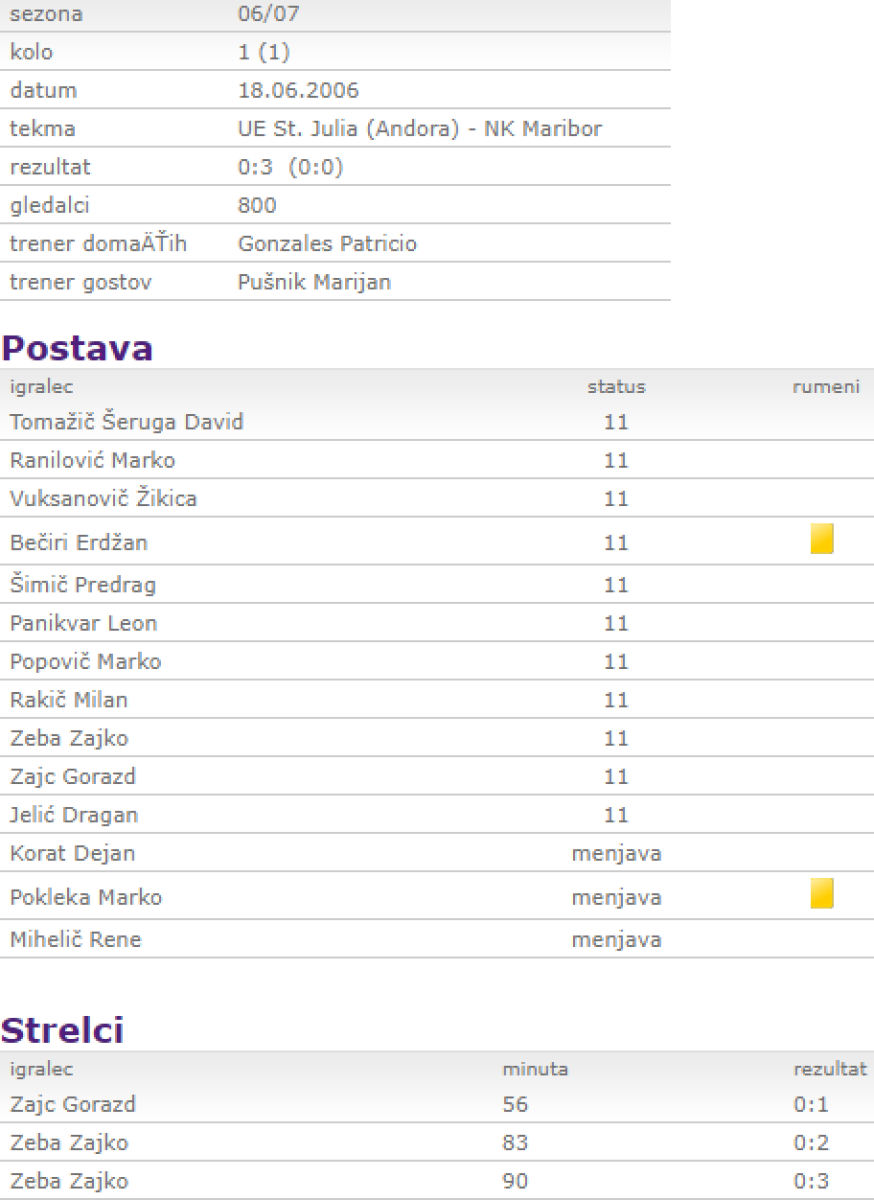Screen dimensions: 874x1200
Task: Click the Strelci section heading
Action: (62, 1031)
